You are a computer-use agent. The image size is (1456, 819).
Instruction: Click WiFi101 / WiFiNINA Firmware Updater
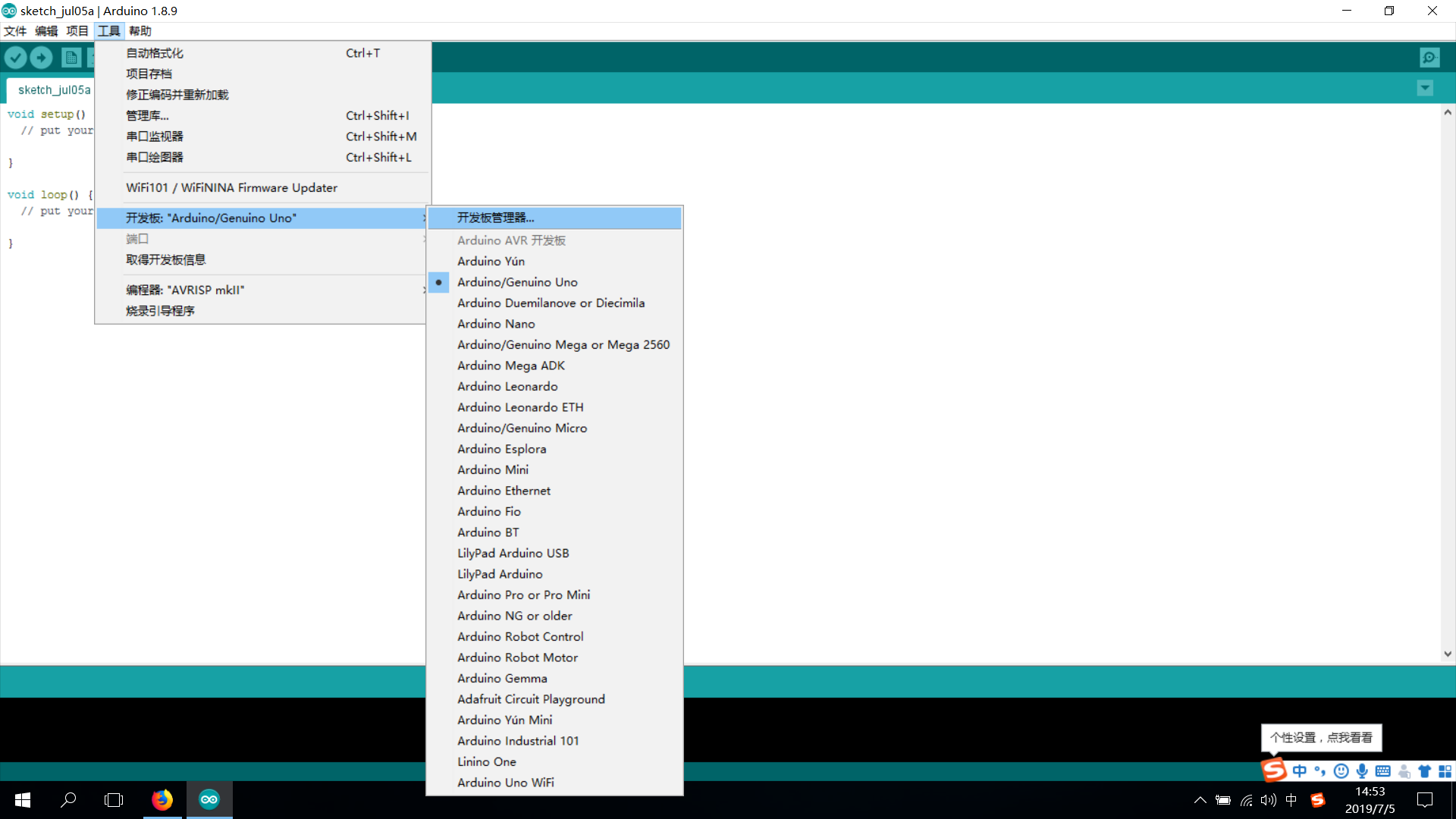[x=231, y=188]
